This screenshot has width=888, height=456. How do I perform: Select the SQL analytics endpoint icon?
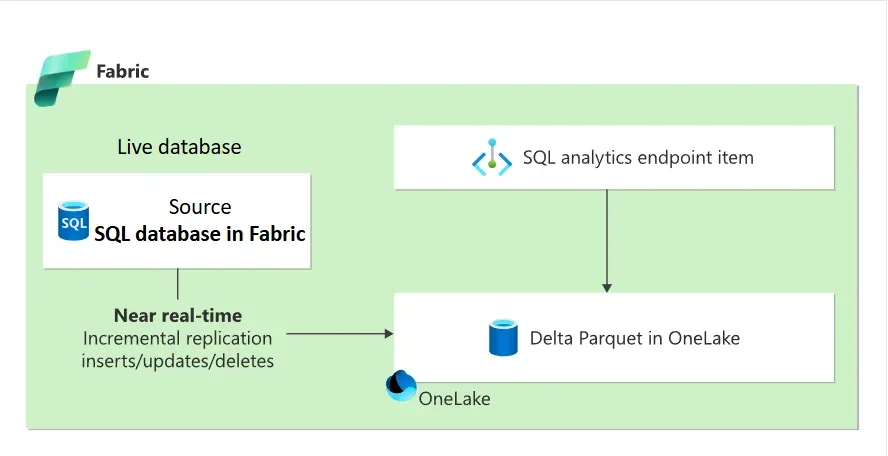(491, 158)
